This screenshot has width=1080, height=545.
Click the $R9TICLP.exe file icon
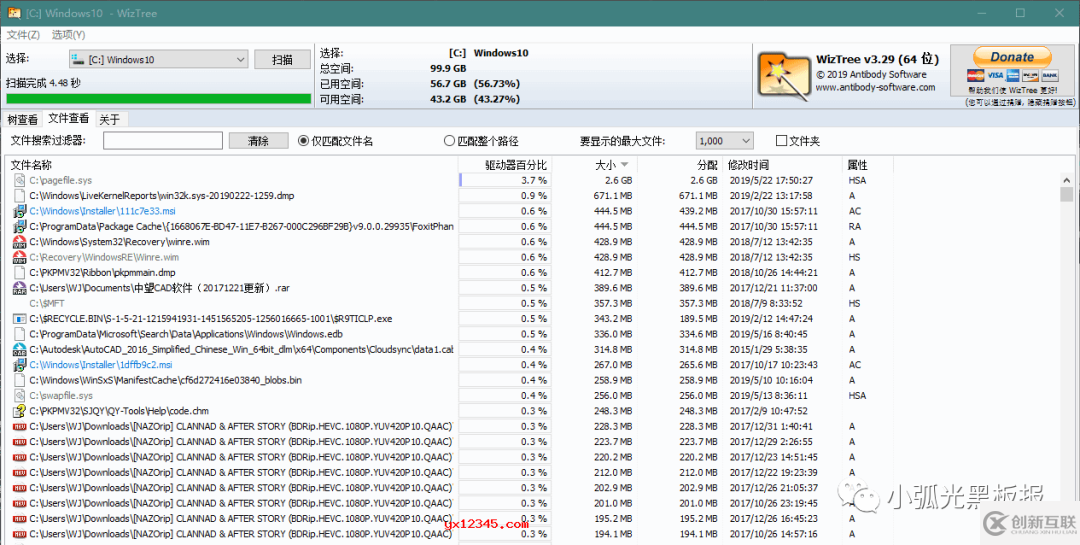tap(19, 319)
